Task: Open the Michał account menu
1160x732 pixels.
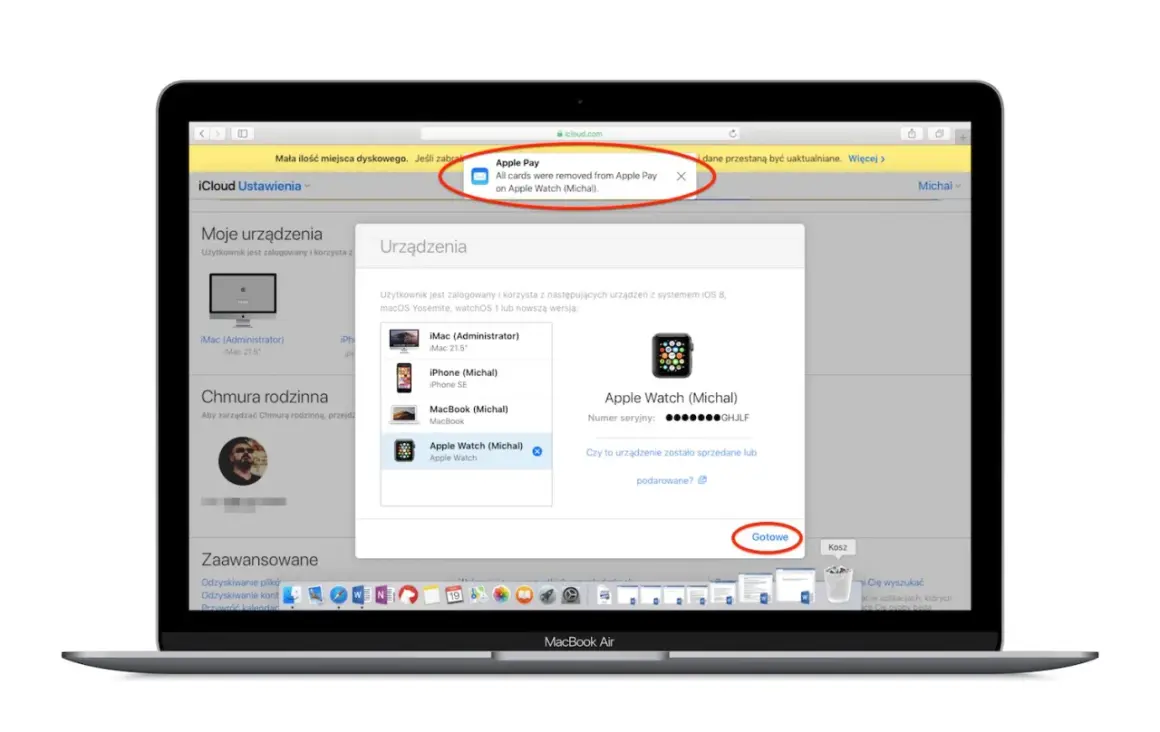Action: pos(939,186)
